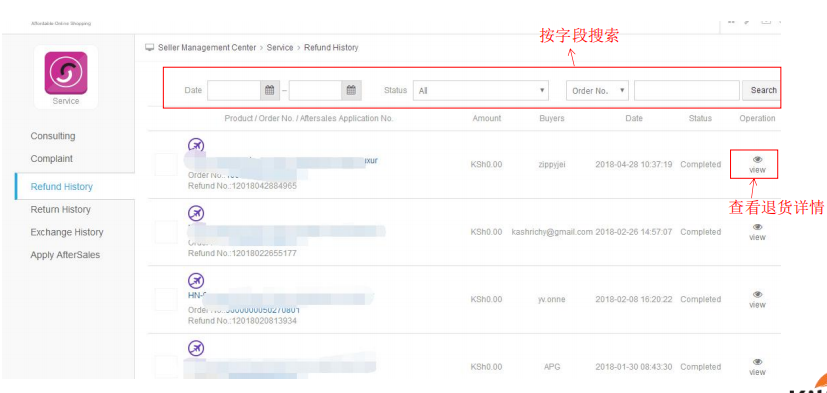Image resolution: width=827 pixels, height=393 pixels.
Task: Click Refund History breadcrumb link
Action: pyautogui.click(x=331, y=47)
